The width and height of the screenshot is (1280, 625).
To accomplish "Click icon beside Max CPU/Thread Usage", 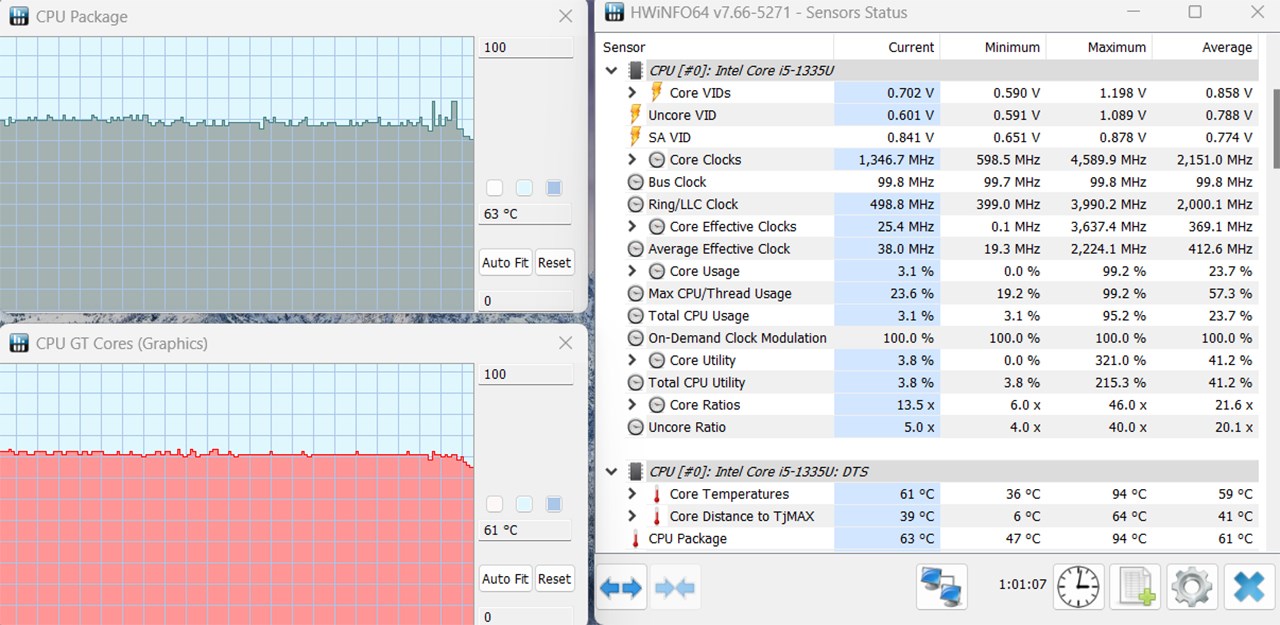I will click(x=635, y=293).
